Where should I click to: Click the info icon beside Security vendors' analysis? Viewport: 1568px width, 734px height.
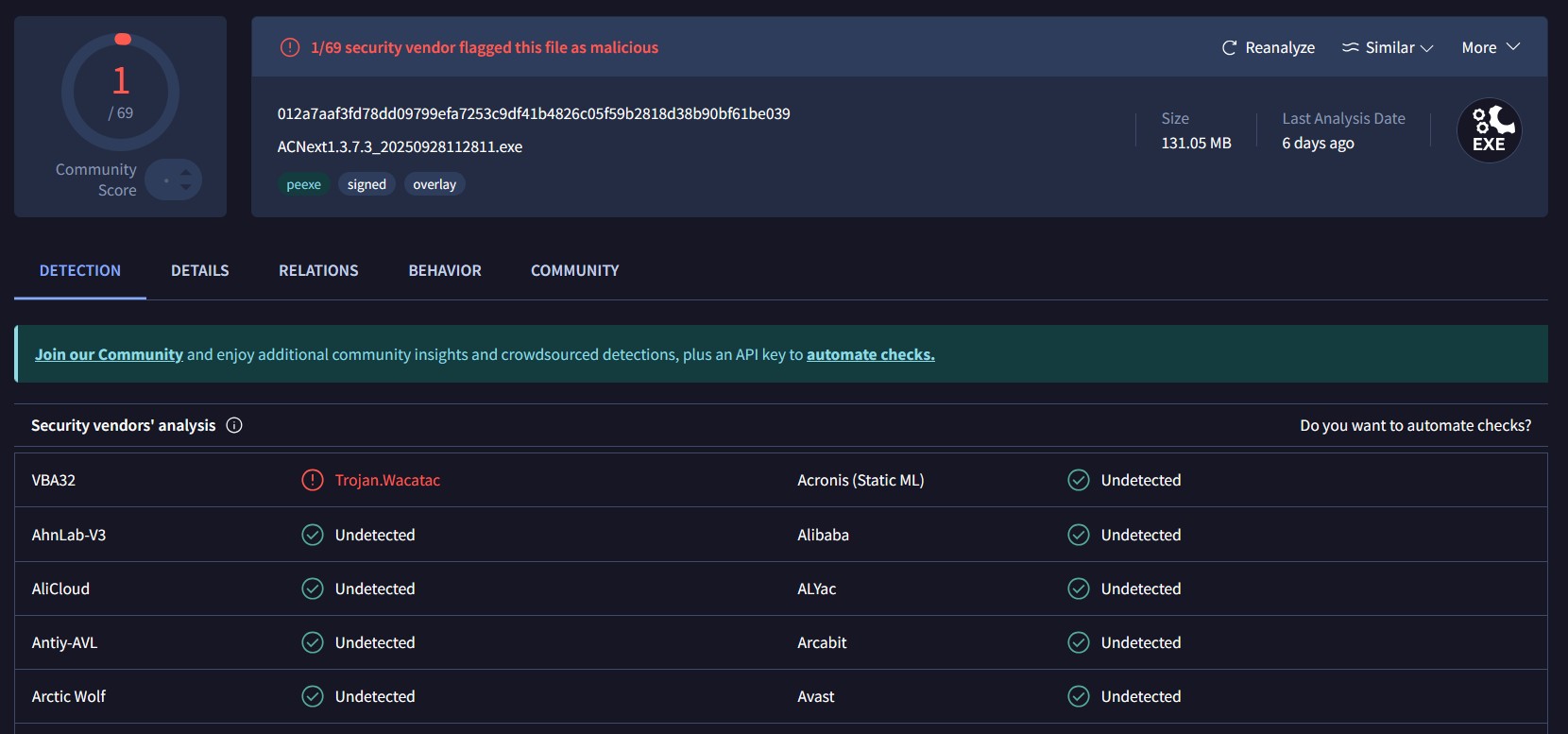point(234,425)
